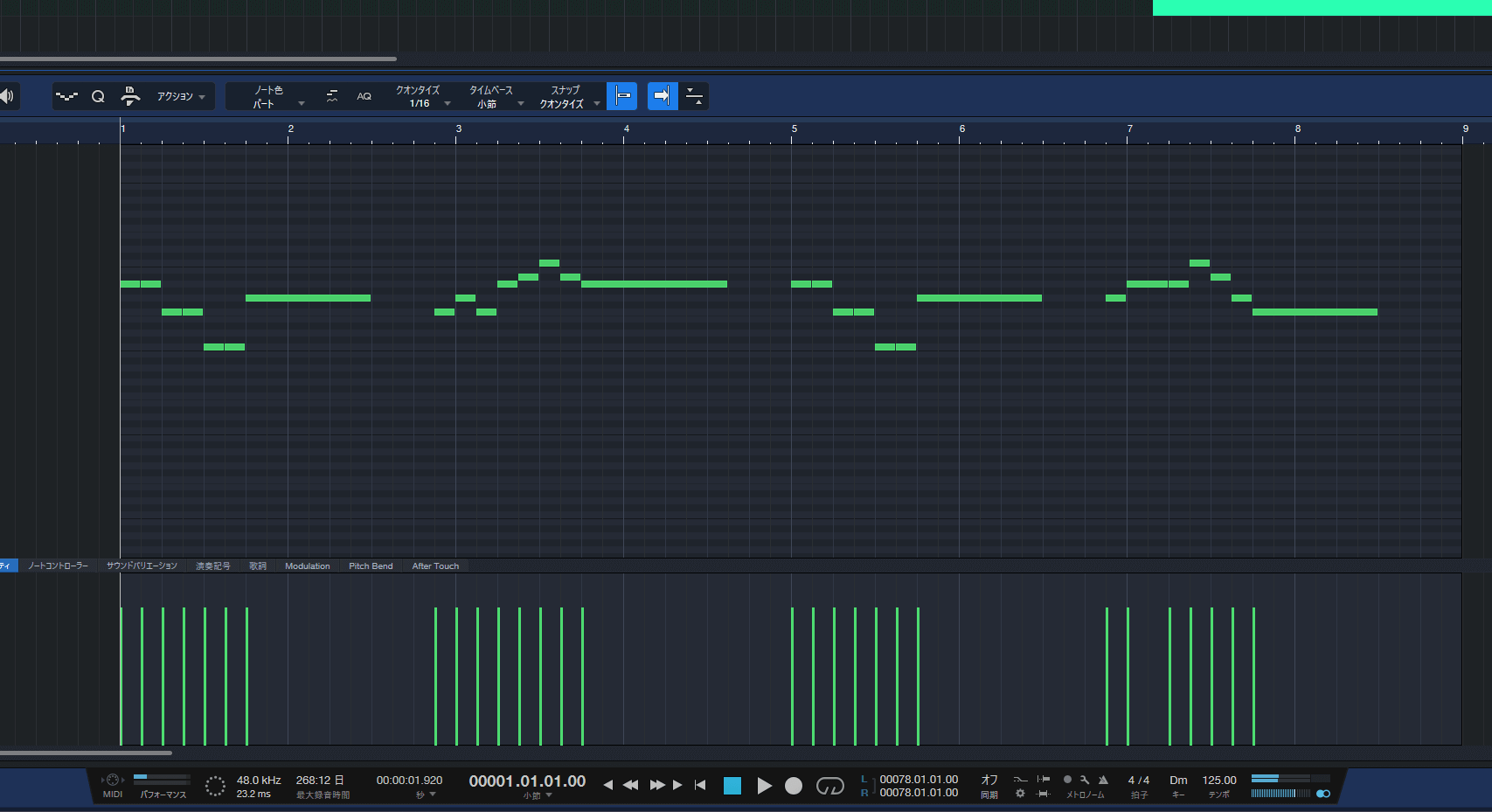1492x812 pixels.
Task: Click the 00:00:01.920 seconds time display
Action: [409, 781]
